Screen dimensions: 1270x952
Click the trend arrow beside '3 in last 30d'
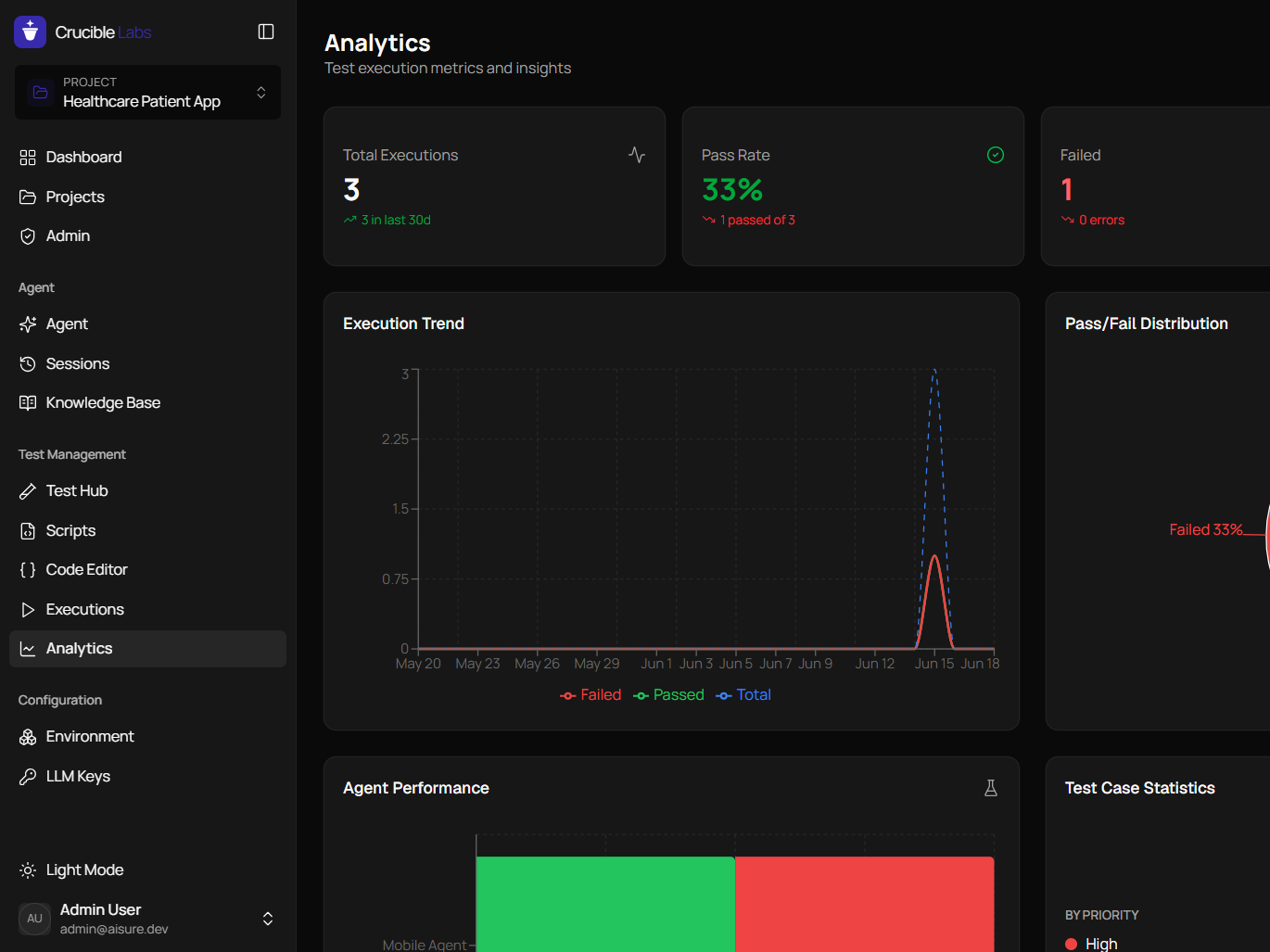pyautogui.click(x=349, y=220)
